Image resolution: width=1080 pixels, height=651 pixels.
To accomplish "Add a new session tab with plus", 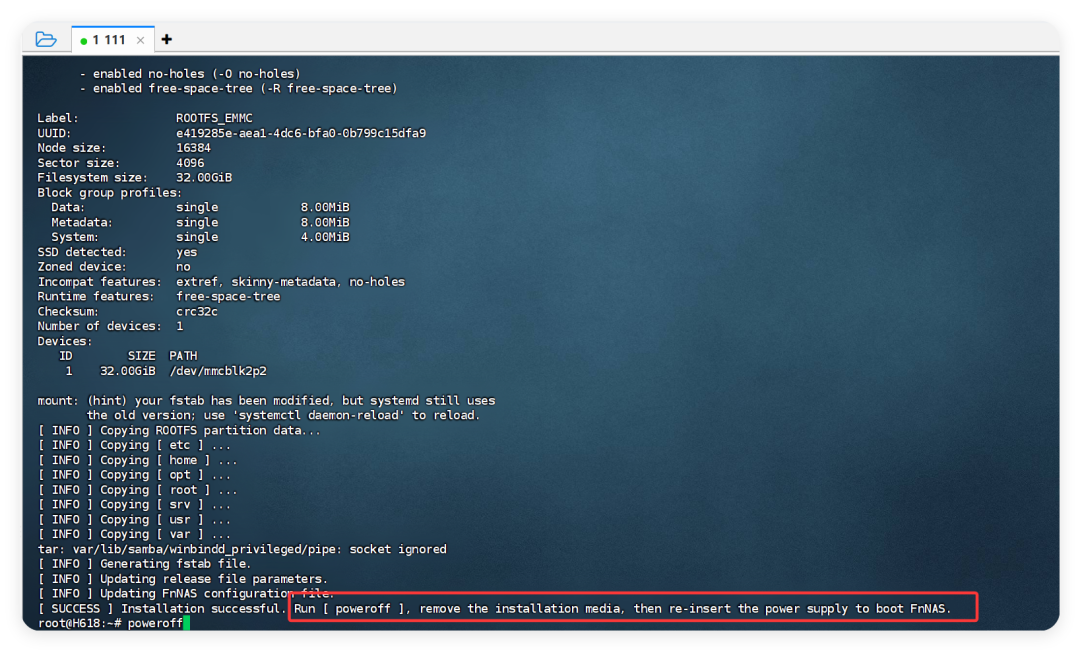I will (167, 39).
